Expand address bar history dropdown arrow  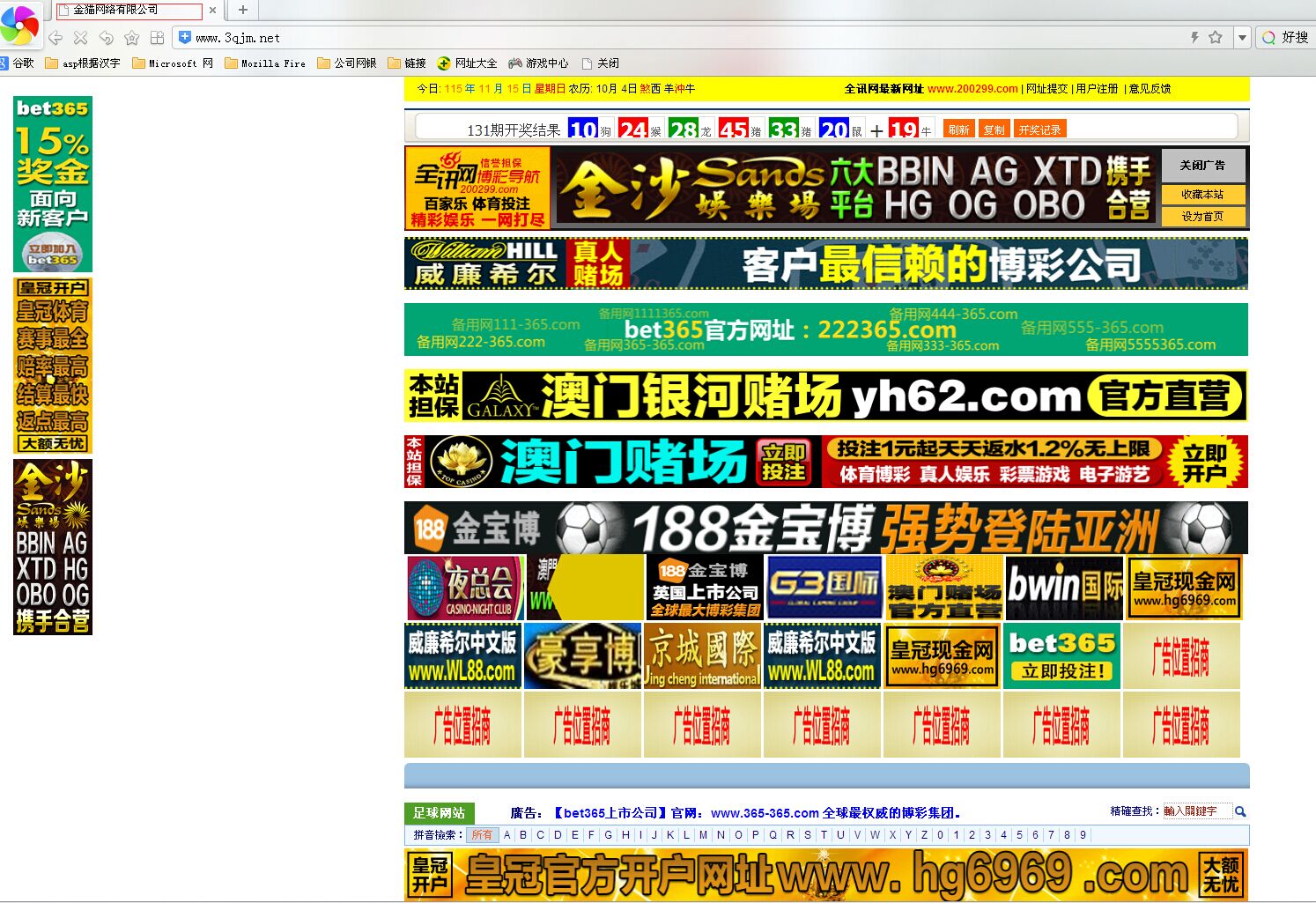click(1242, 38)
